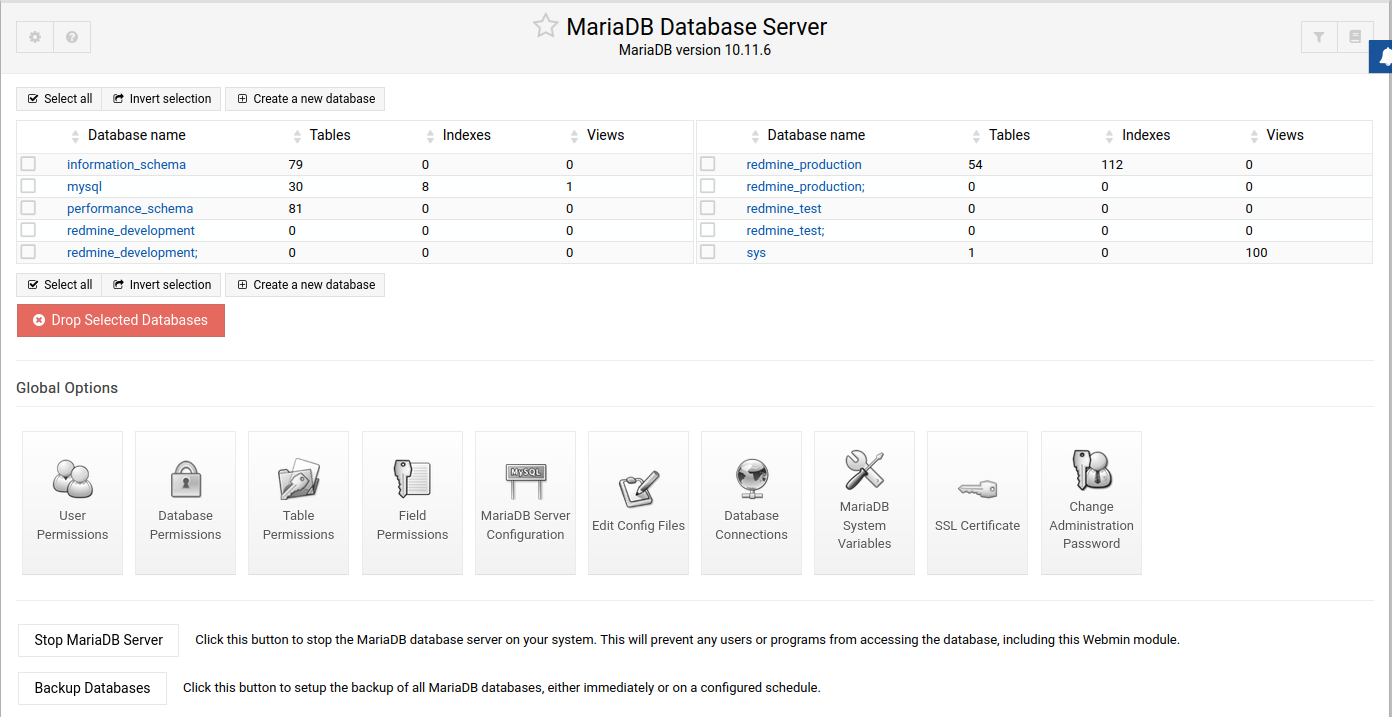Sort left table by Tables column

tap(329, 135)
